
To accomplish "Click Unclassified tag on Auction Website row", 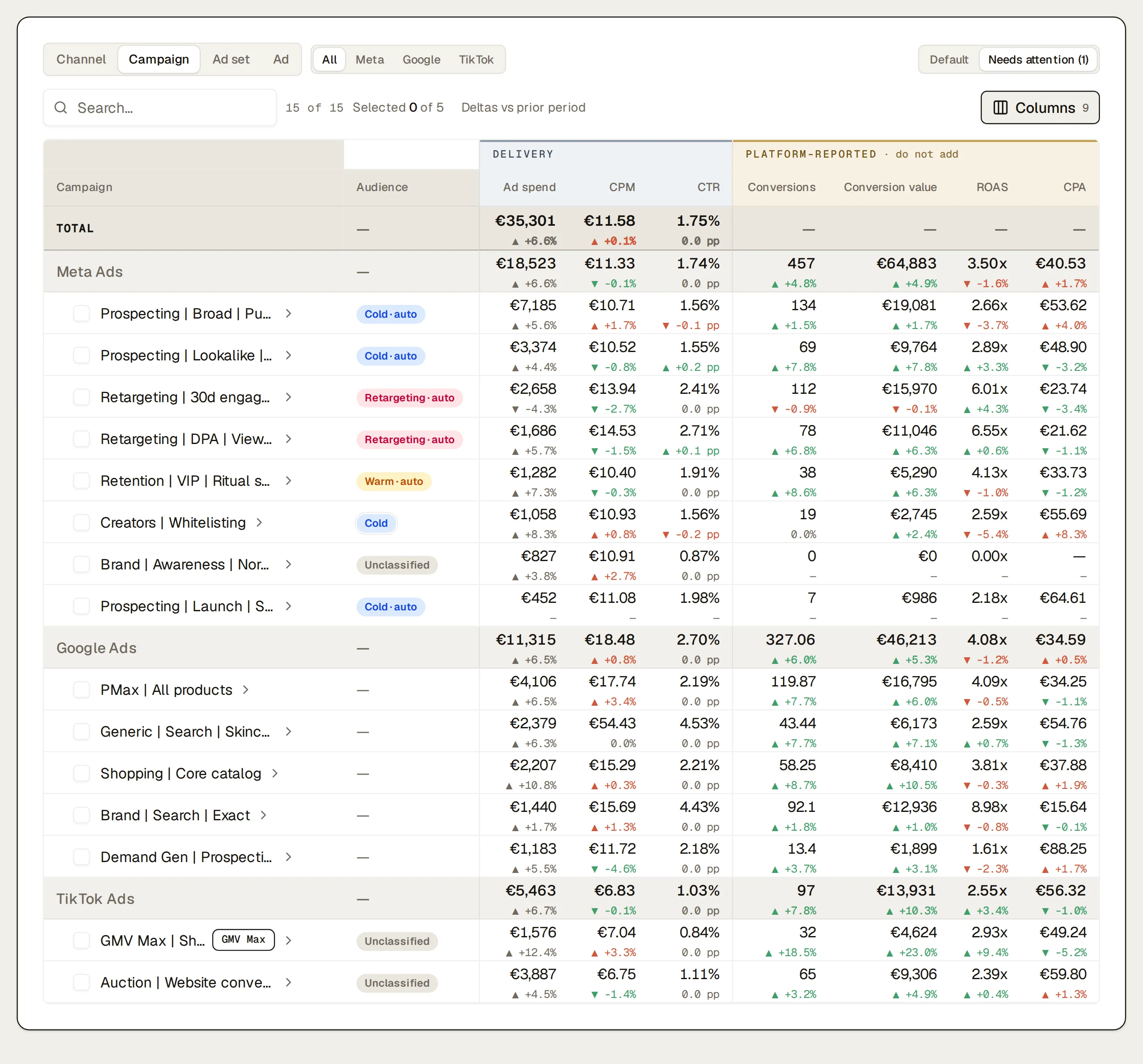I will (x=397, y=983).
